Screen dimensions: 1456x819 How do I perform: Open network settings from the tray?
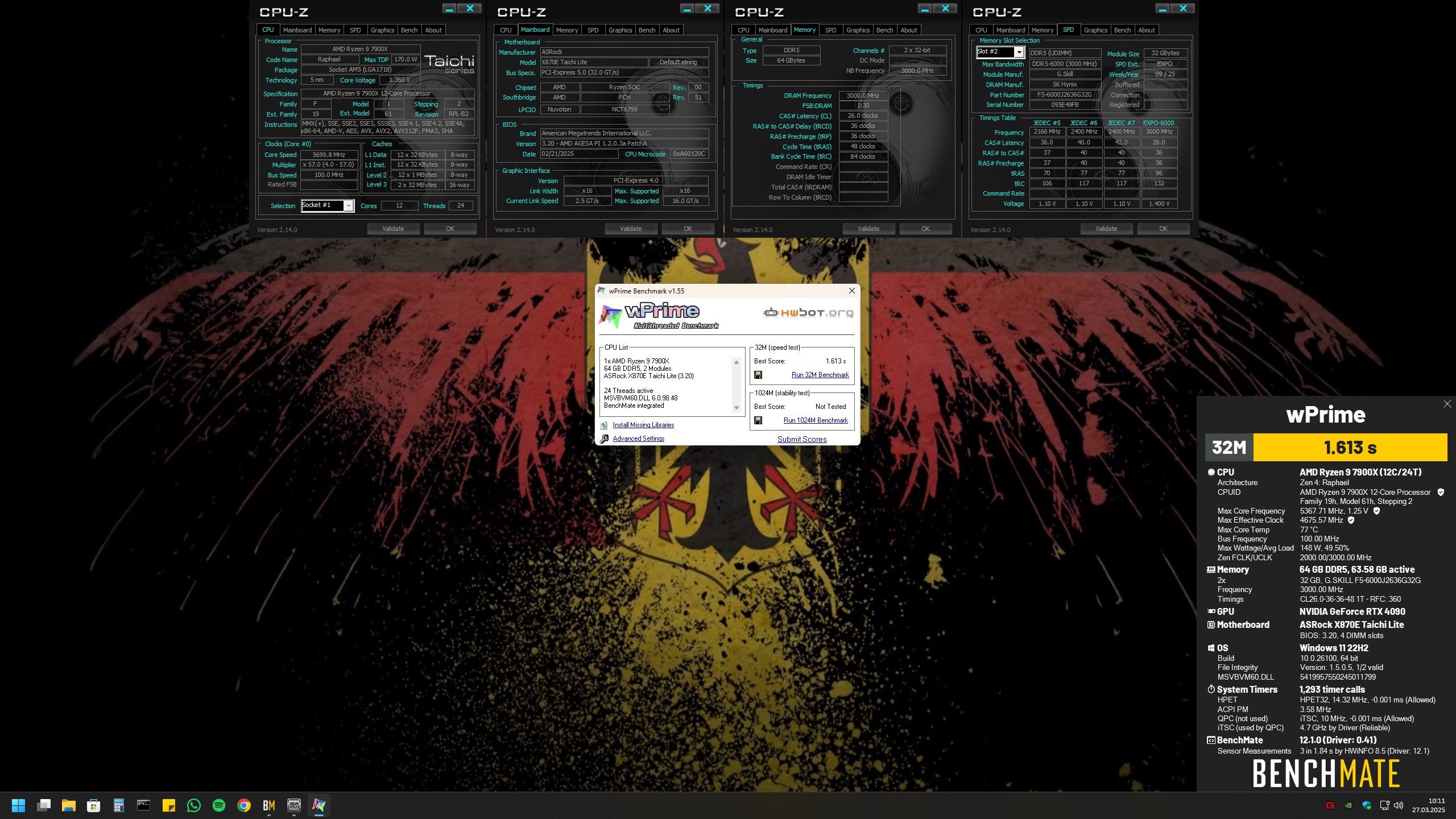1385,805
